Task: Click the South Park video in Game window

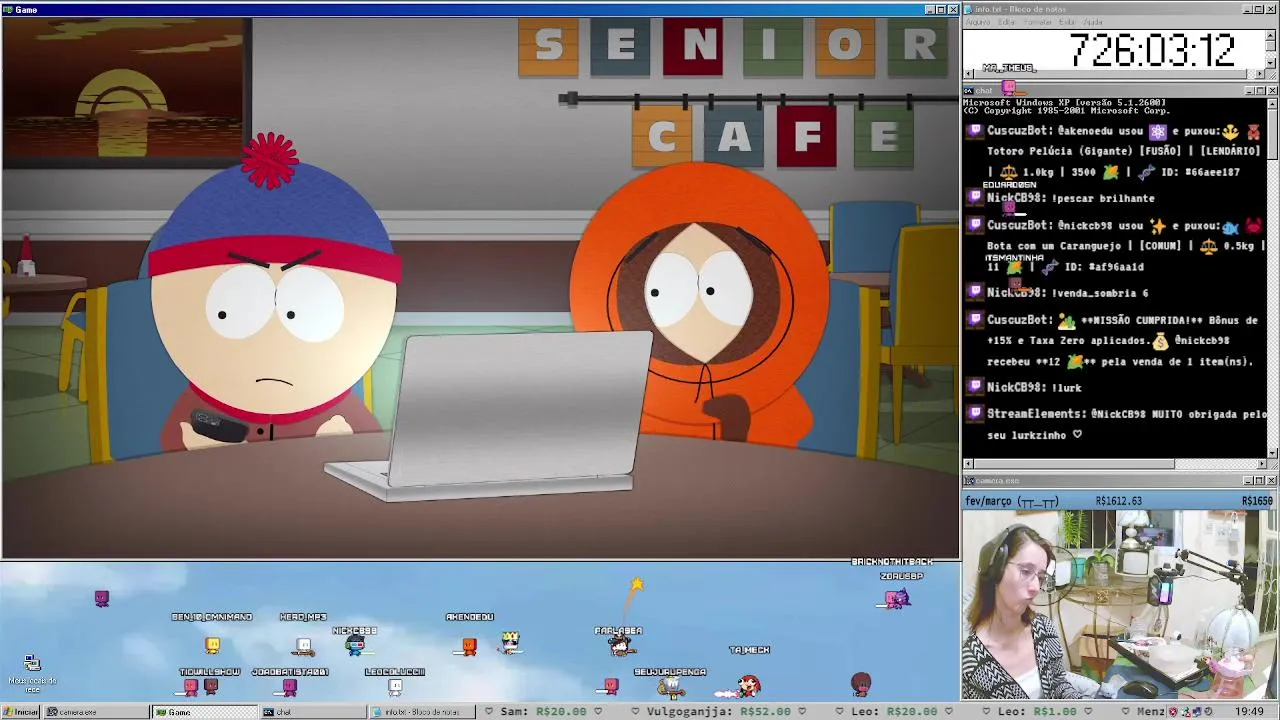Action: pos(480,287)
